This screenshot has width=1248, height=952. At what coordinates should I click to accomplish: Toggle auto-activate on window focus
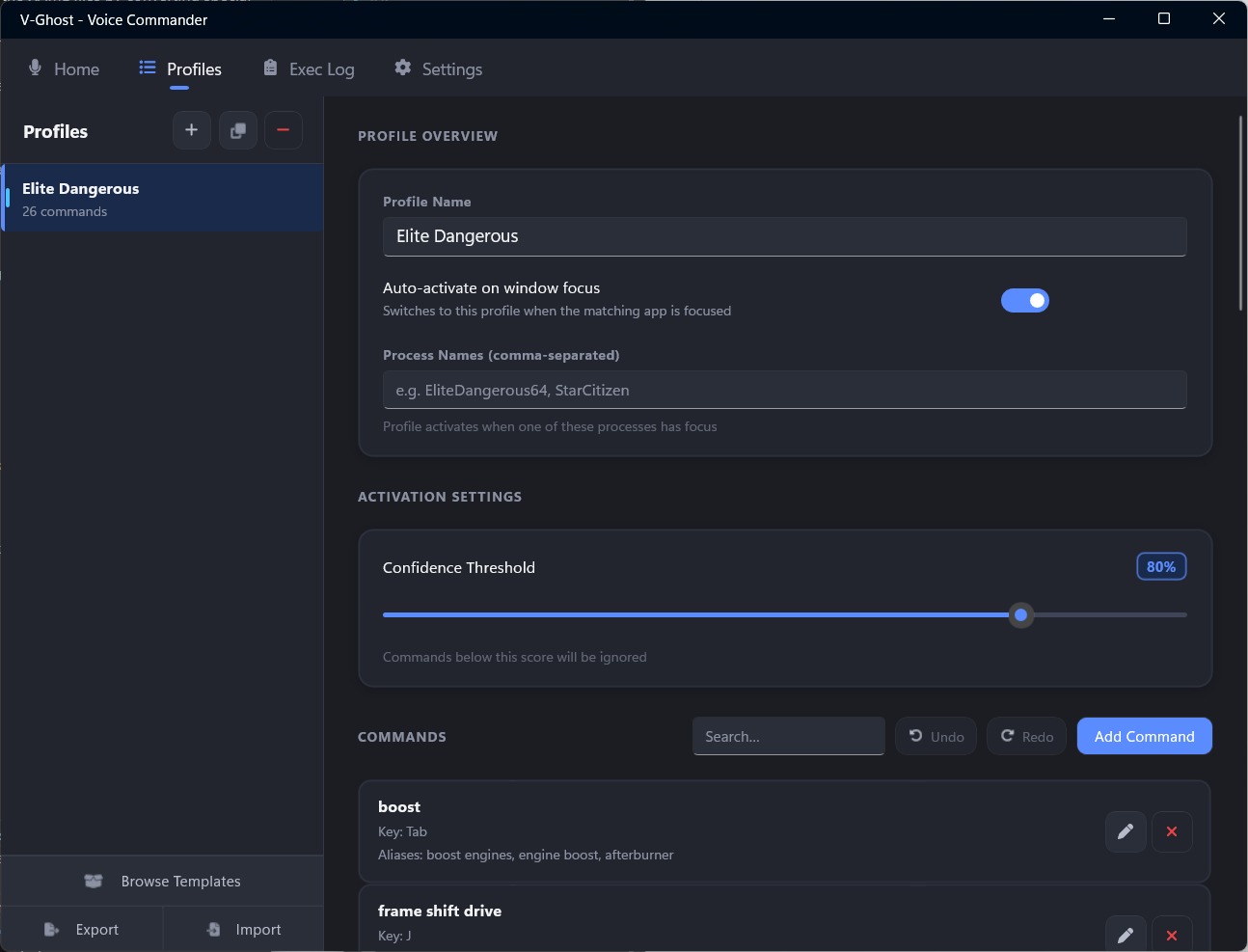coord(1024,301)
